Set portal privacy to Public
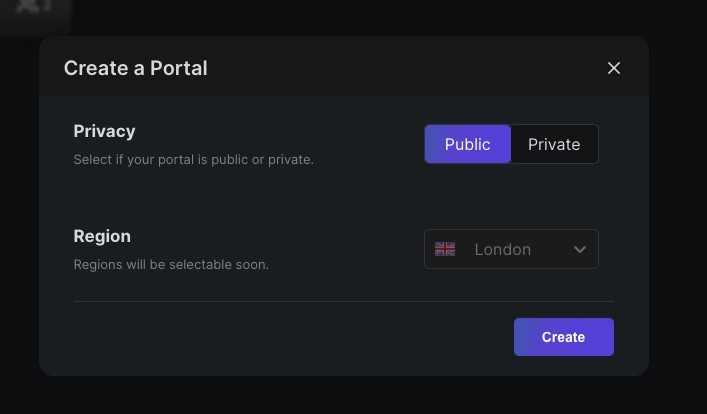This screenshot has width=707, height=414. pyautogui.click(x=467, y=144)
